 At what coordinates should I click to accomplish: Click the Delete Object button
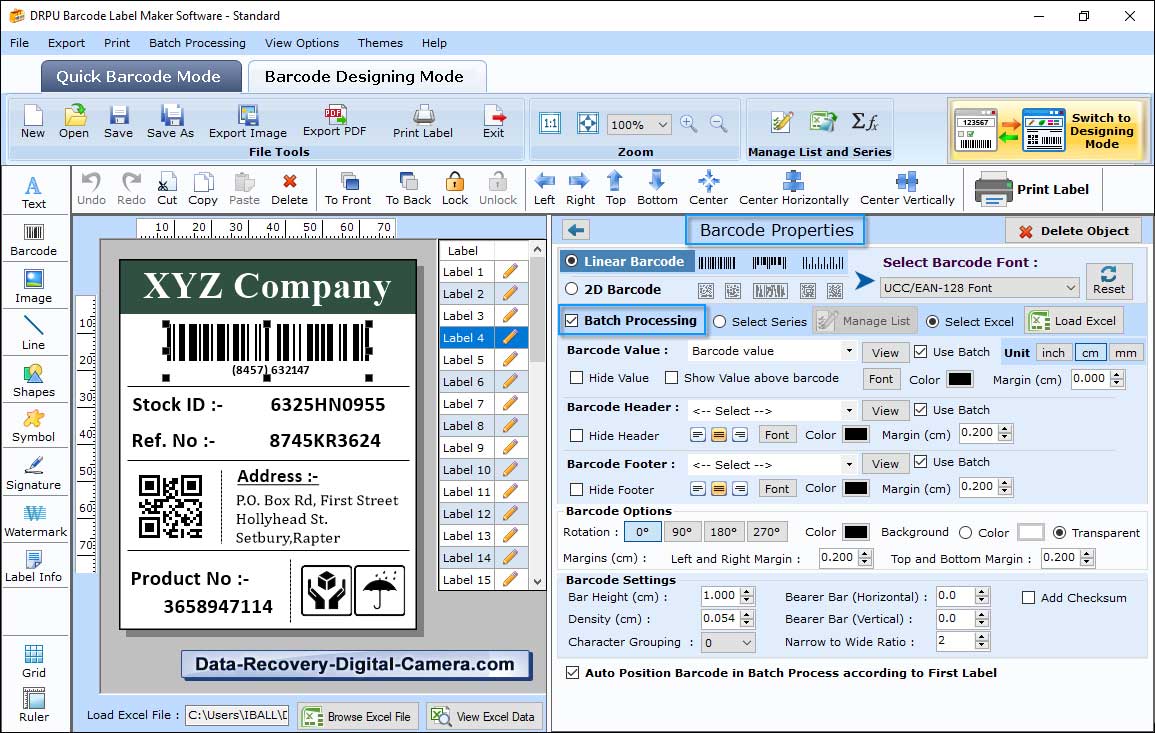tap(1073, 231)
